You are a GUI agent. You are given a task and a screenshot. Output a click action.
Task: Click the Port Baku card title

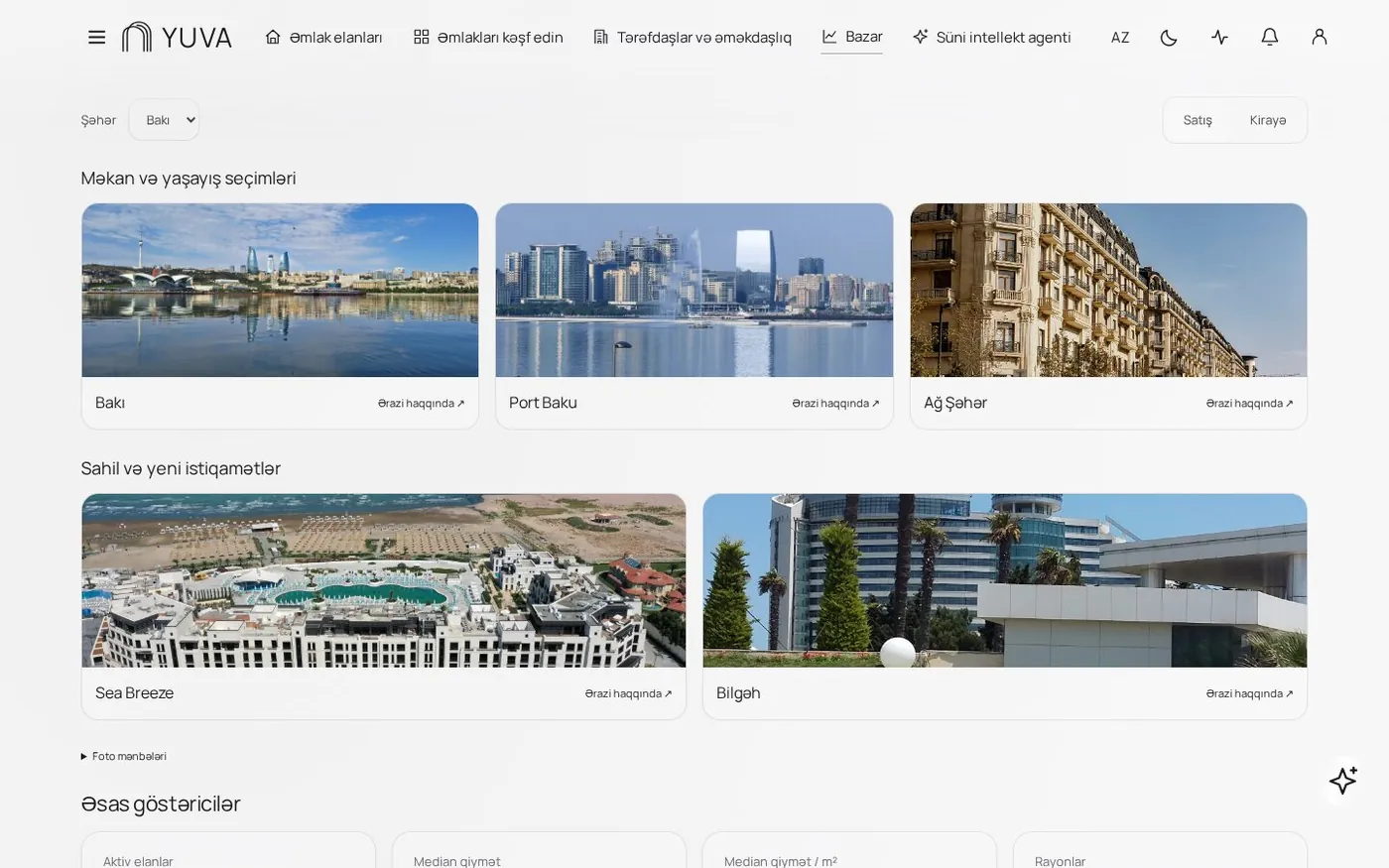click(543, 403)
